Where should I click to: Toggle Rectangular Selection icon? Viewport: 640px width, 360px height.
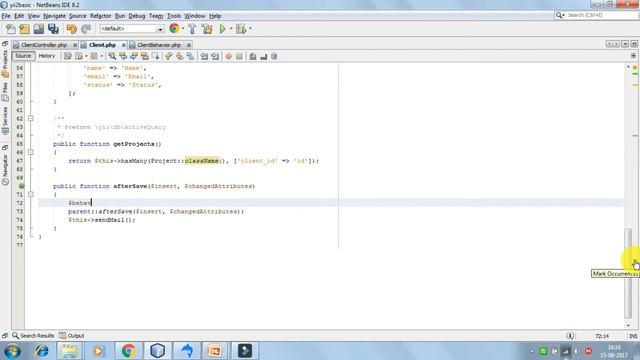tap(156, 56)
